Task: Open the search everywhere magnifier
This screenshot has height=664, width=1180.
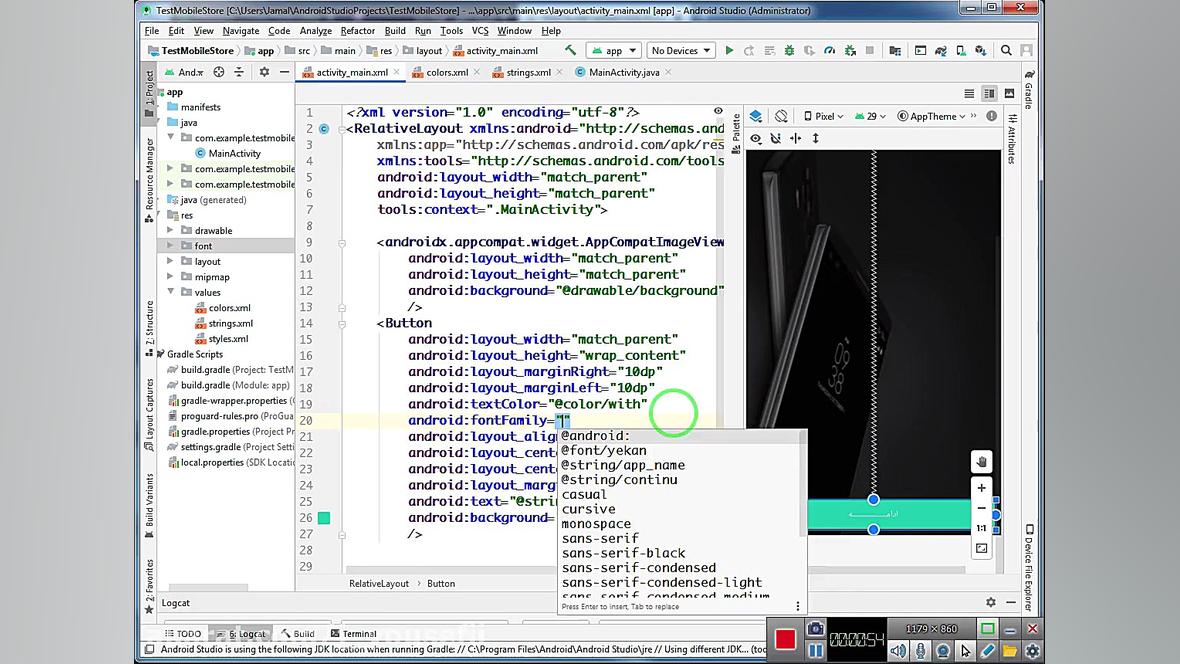Action: 1006,51
